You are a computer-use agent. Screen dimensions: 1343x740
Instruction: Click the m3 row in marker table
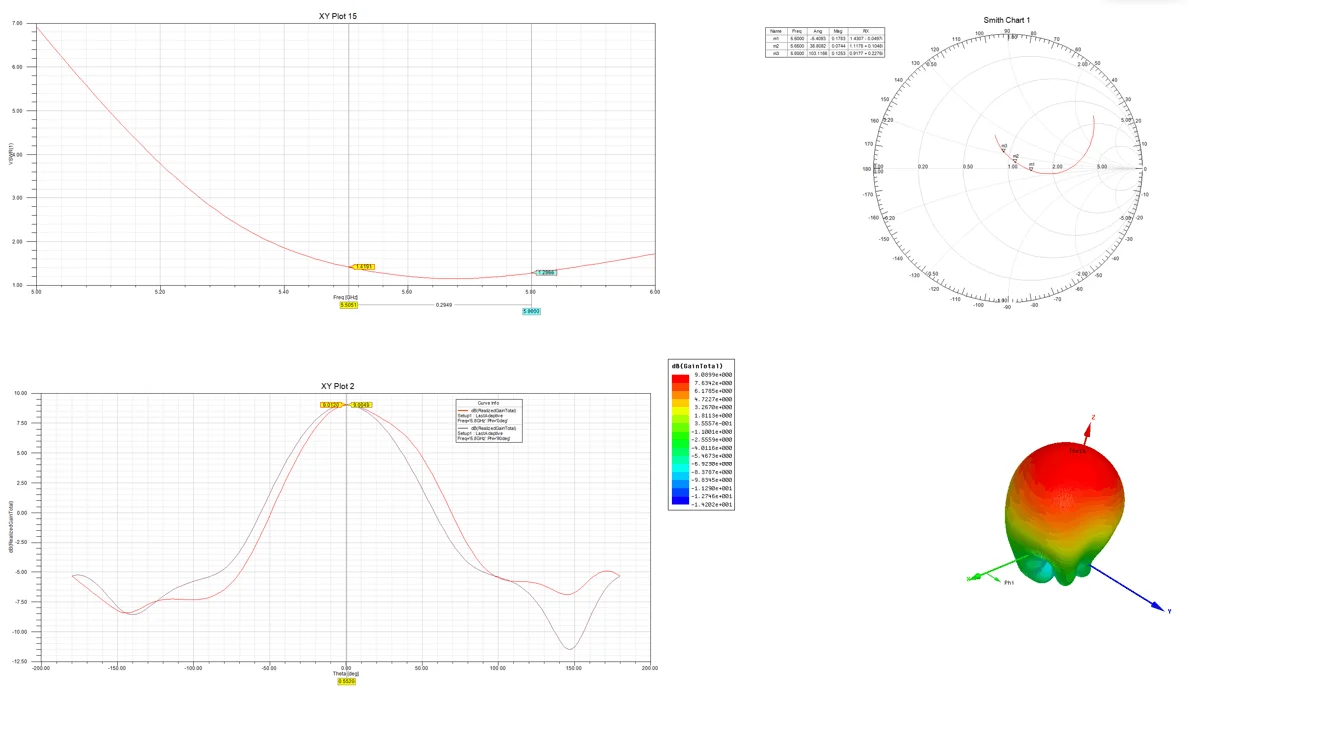(825, 53)
